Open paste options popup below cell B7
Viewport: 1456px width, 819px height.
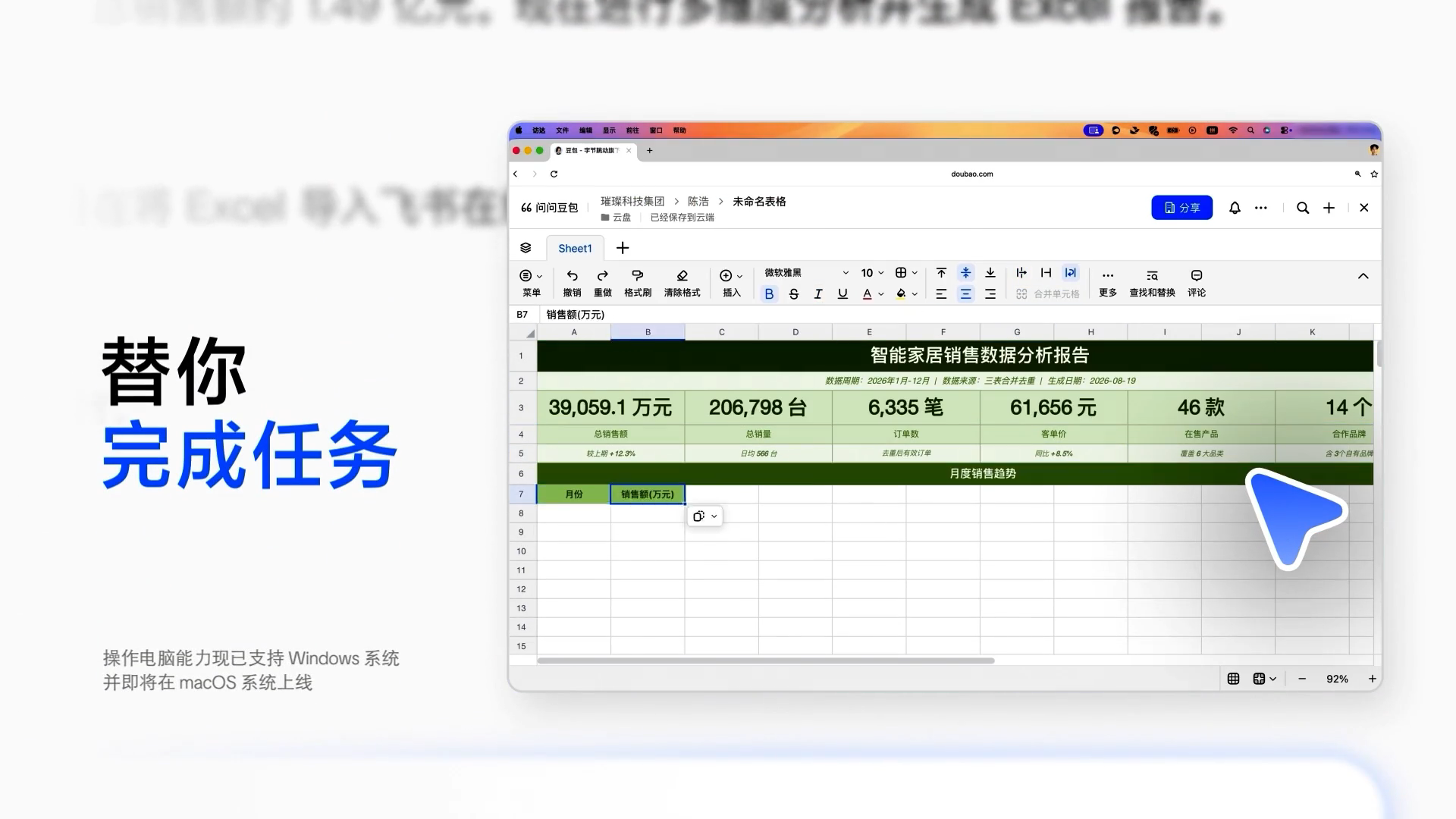(x=704, y=516)
